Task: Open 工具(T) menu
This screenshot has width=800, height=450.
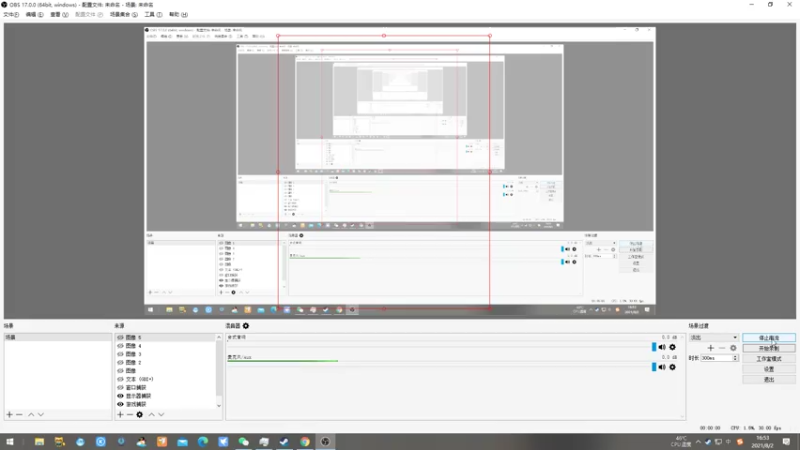Action: [x=153, y=14]
